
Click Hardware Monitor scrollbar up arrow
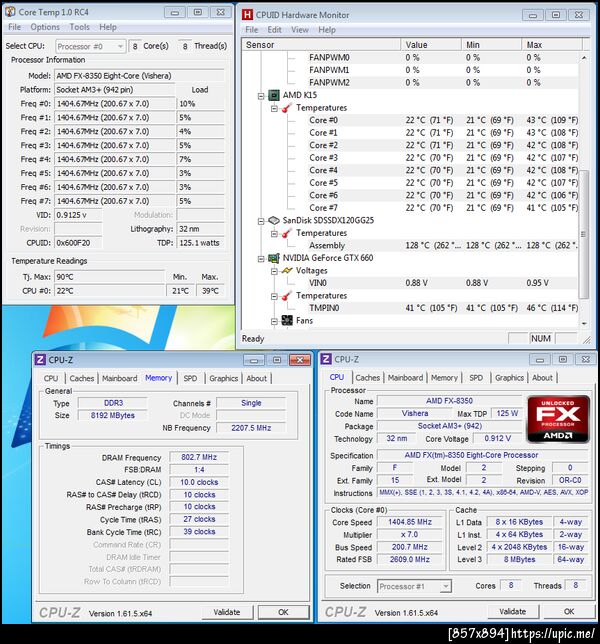[x=584, y=58]
